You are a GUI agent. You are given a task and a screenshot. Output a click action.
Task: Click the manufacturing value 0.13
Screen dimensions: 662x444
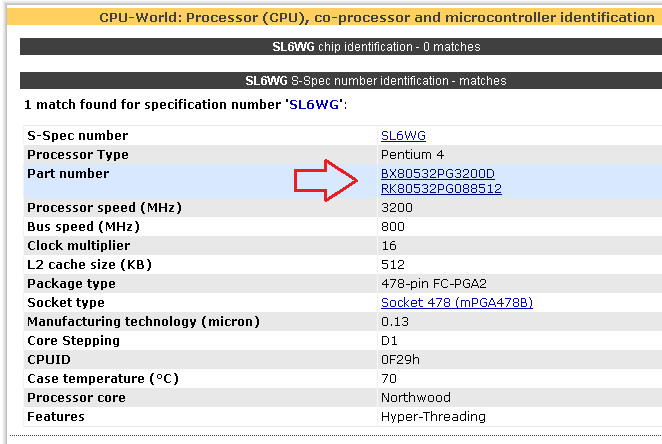tap(395, 321)
